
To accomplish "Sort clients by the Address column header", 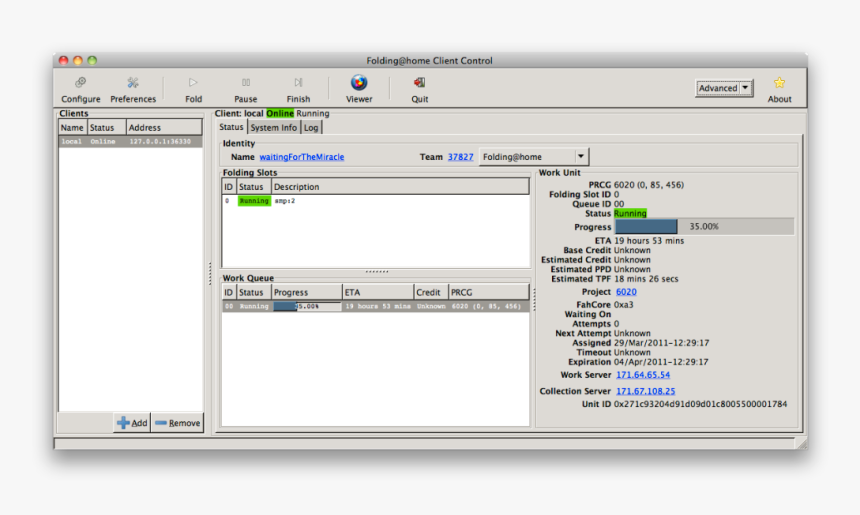I will tap(164, 127).
